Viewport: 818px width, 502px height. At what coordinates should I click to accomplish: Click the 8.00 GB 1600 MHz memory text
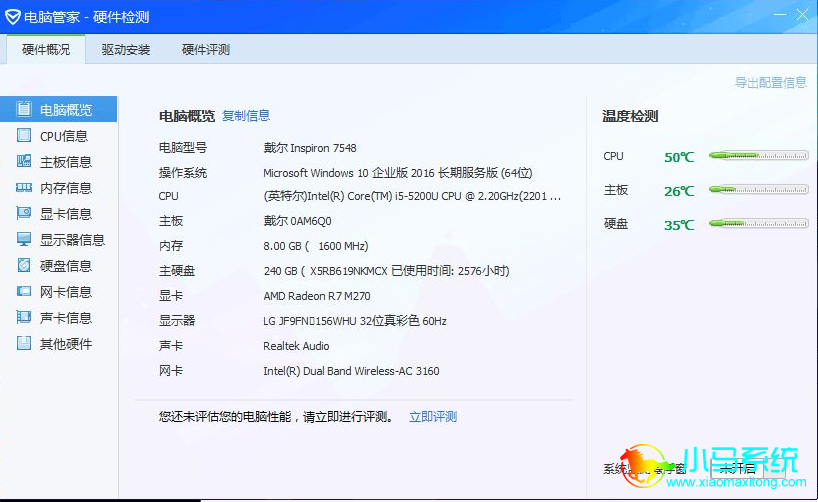pos(316,246)
